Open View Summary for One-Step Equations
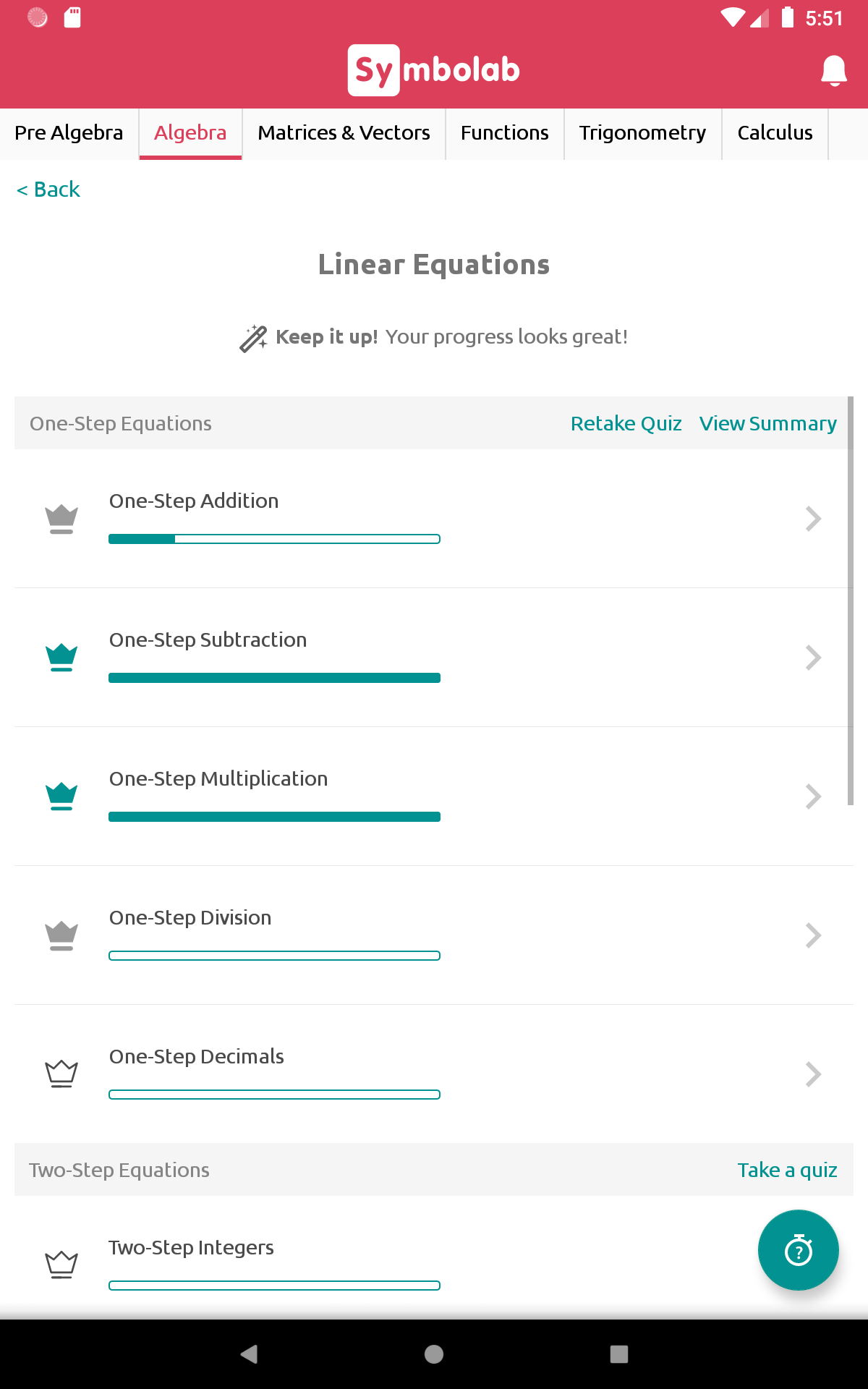 [x=768, y=424]
